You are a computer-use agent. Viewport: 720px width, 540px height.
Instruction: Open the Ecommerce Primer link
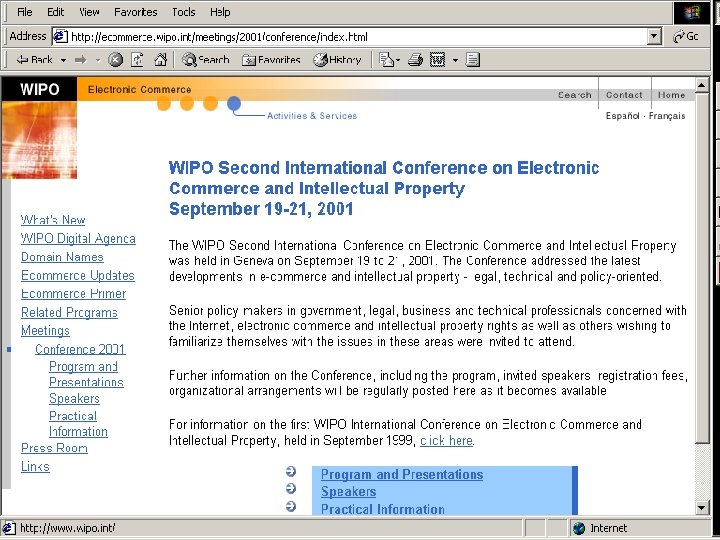click(x=73, y=294)
